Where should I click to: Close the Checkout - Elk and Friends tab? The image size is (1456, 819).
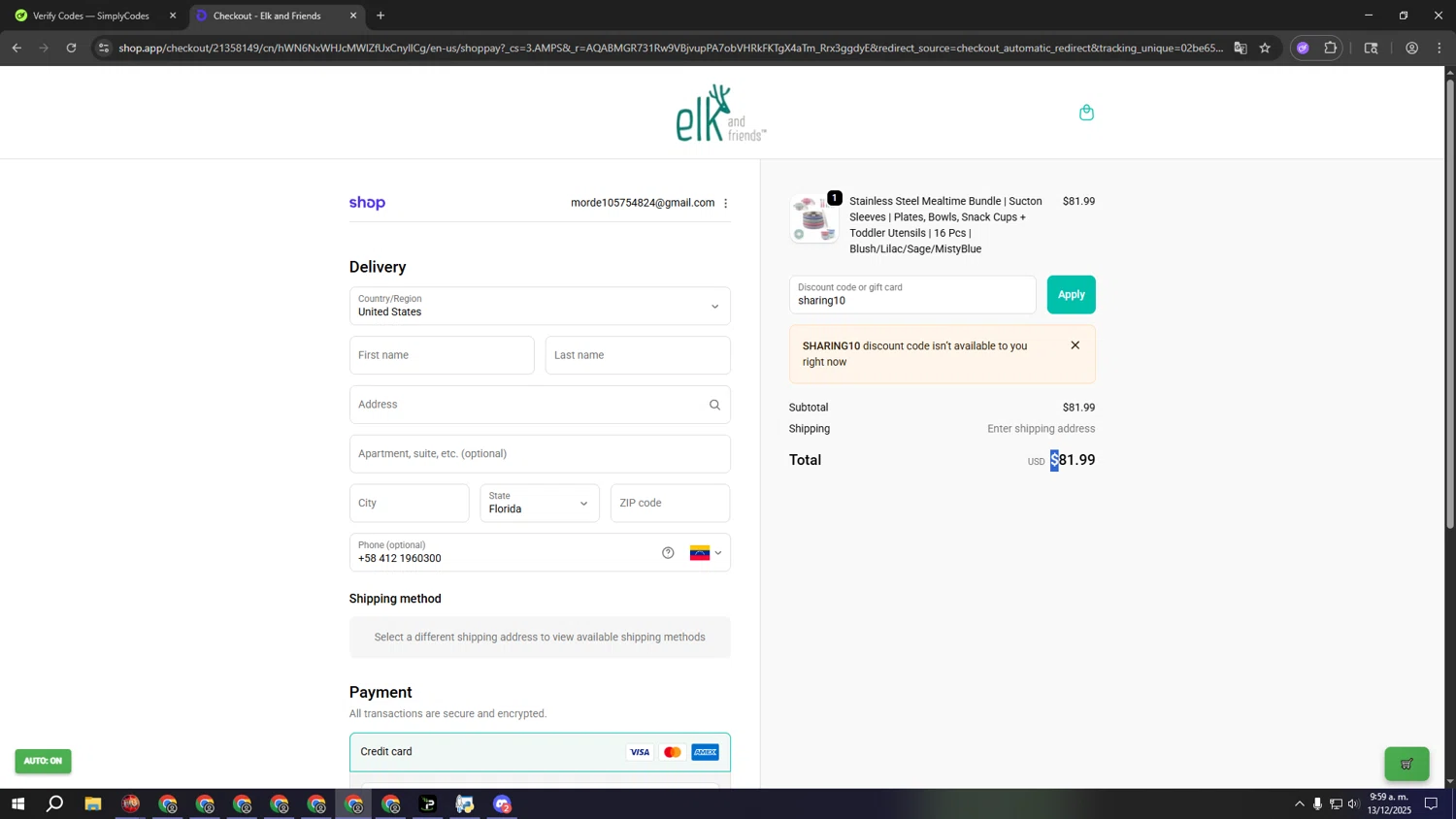pyautogui.click(x=353, y=16)
